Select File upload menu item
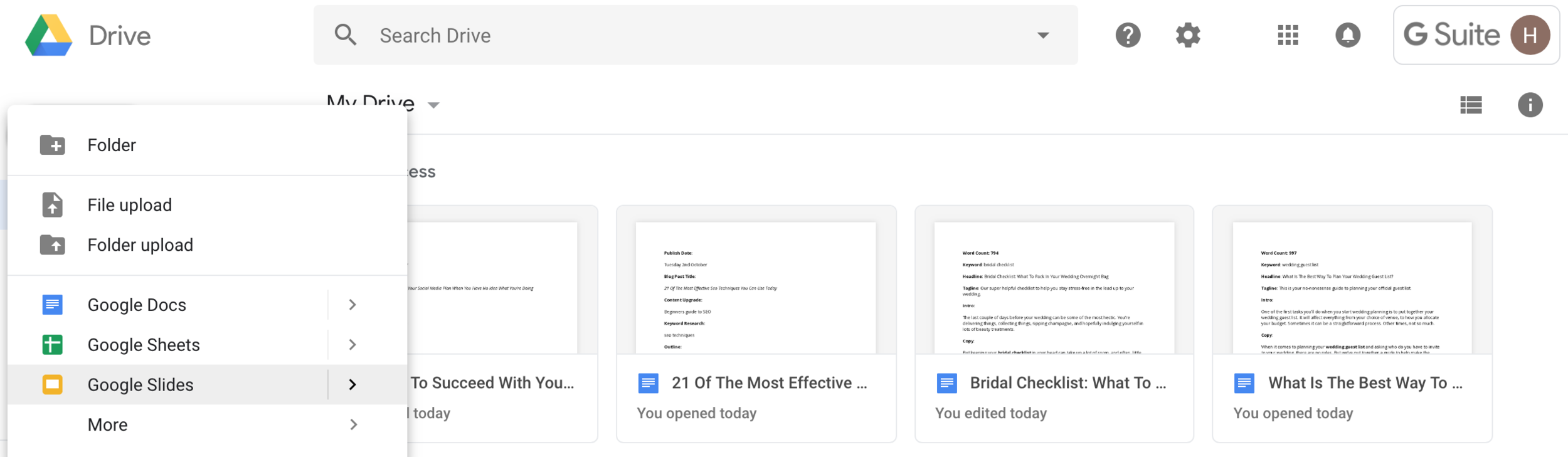This screenshot has height=457, width=1568. pyautogui.click(x=207, y=205)
